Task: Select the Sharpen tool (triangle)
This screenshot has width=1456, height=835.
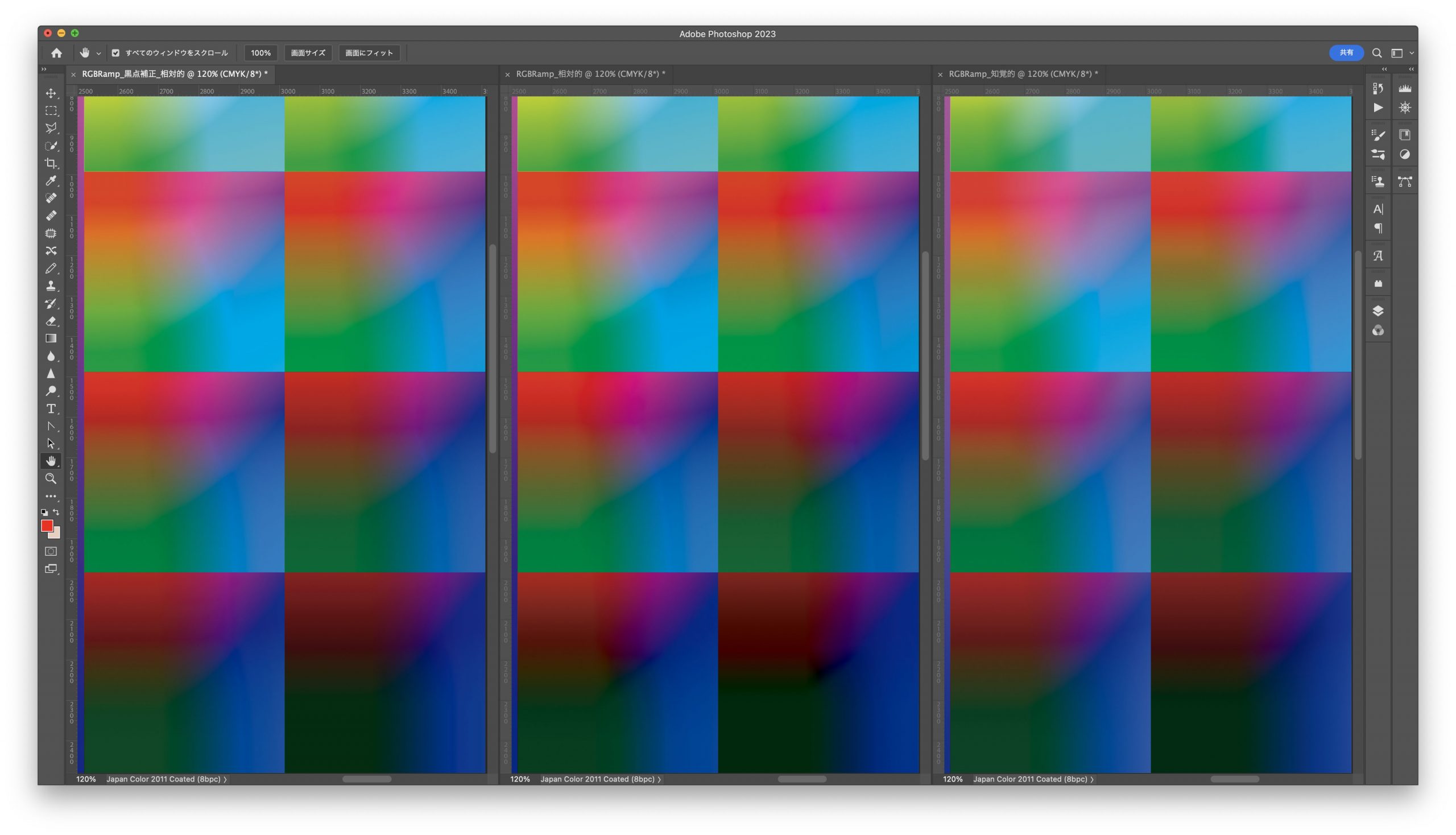Action: [x=51, y=373]
